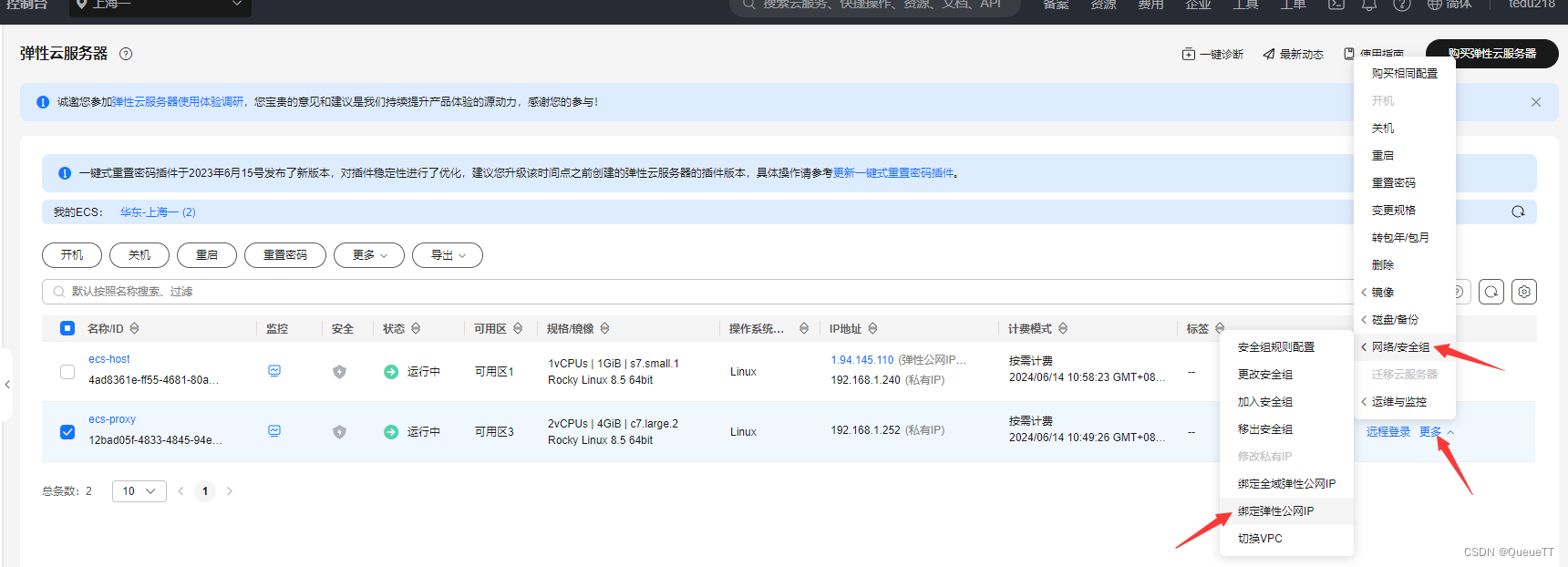Click the help icon beside 弹性云服务器 title
Image resolution: width=1568 pixels, height=567 pixels.
click(126, 54)
